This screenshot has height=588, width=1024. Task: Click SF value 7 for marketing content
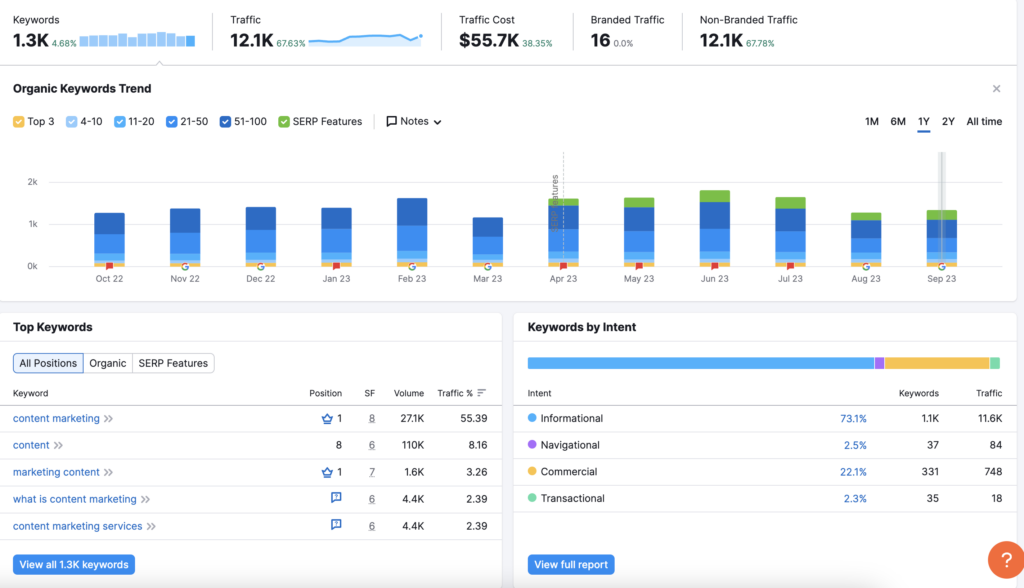click(372, 472)
